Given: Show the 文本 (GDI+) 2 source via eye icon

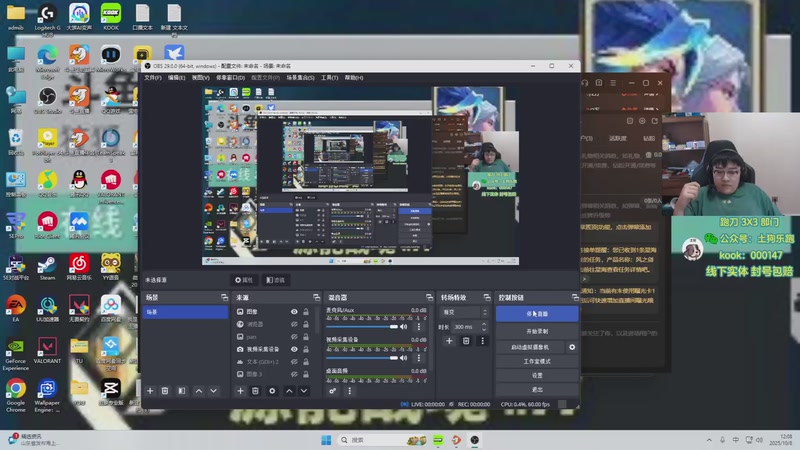Looking at the screenshot, I should (294, 362).
